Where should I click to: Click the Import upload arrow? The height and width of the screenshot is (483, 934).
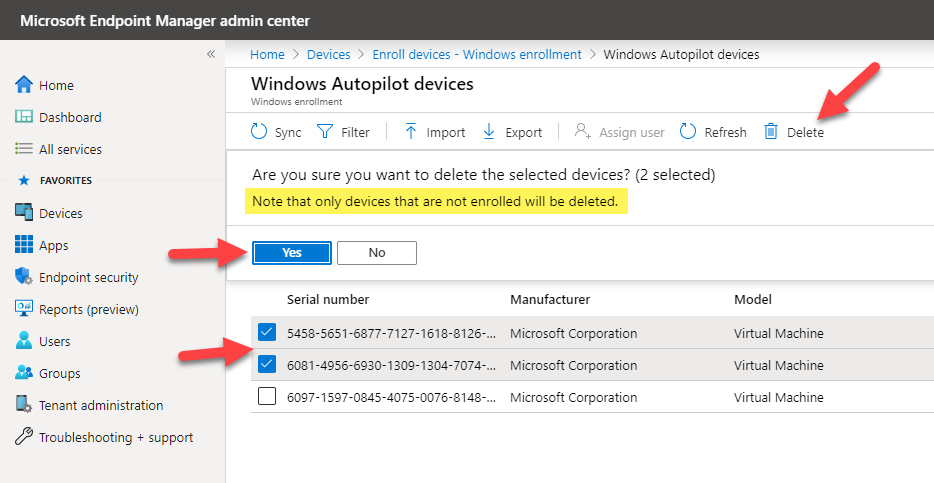tap(411, 132)
